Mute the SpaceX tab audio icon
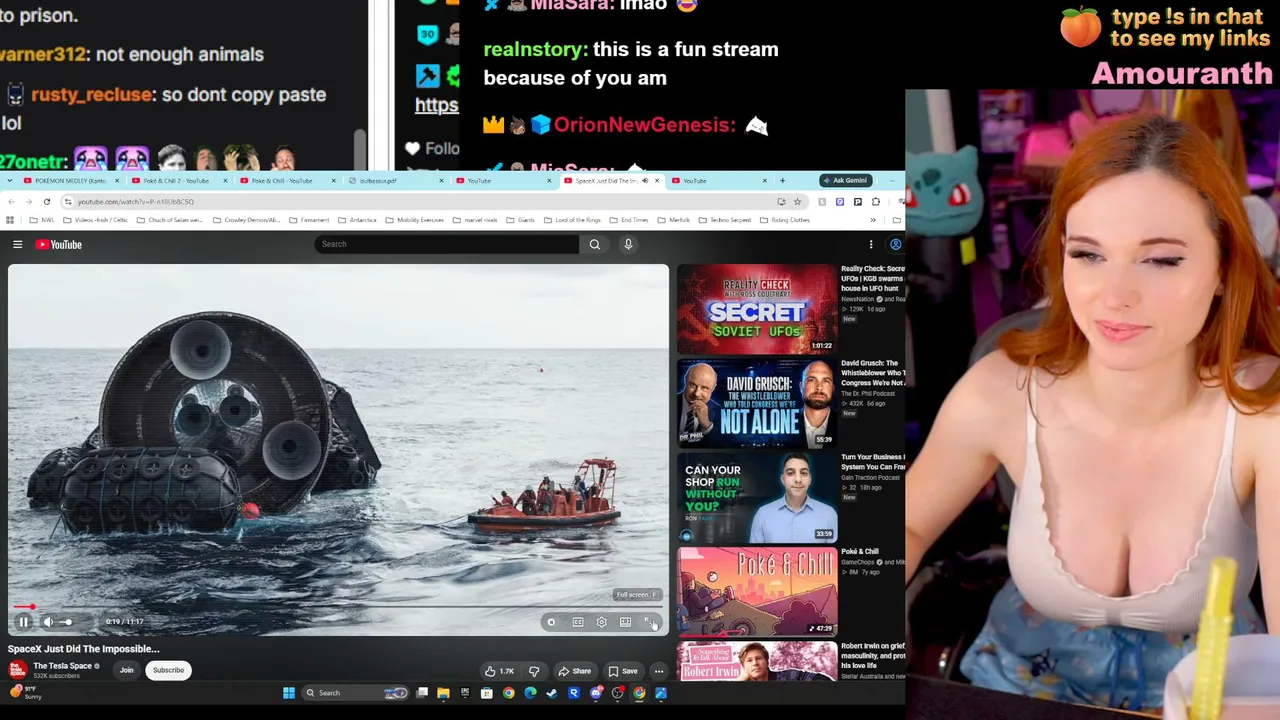 tap(644, 181)
